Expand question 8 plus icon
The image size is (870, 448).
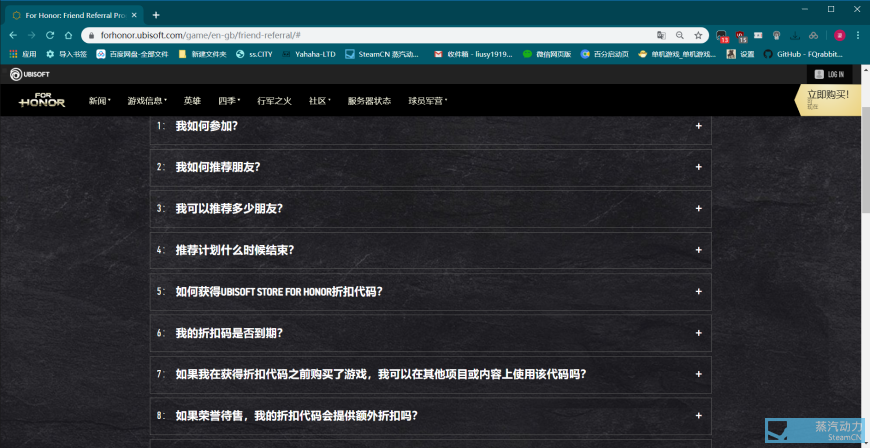coord(699,415)
